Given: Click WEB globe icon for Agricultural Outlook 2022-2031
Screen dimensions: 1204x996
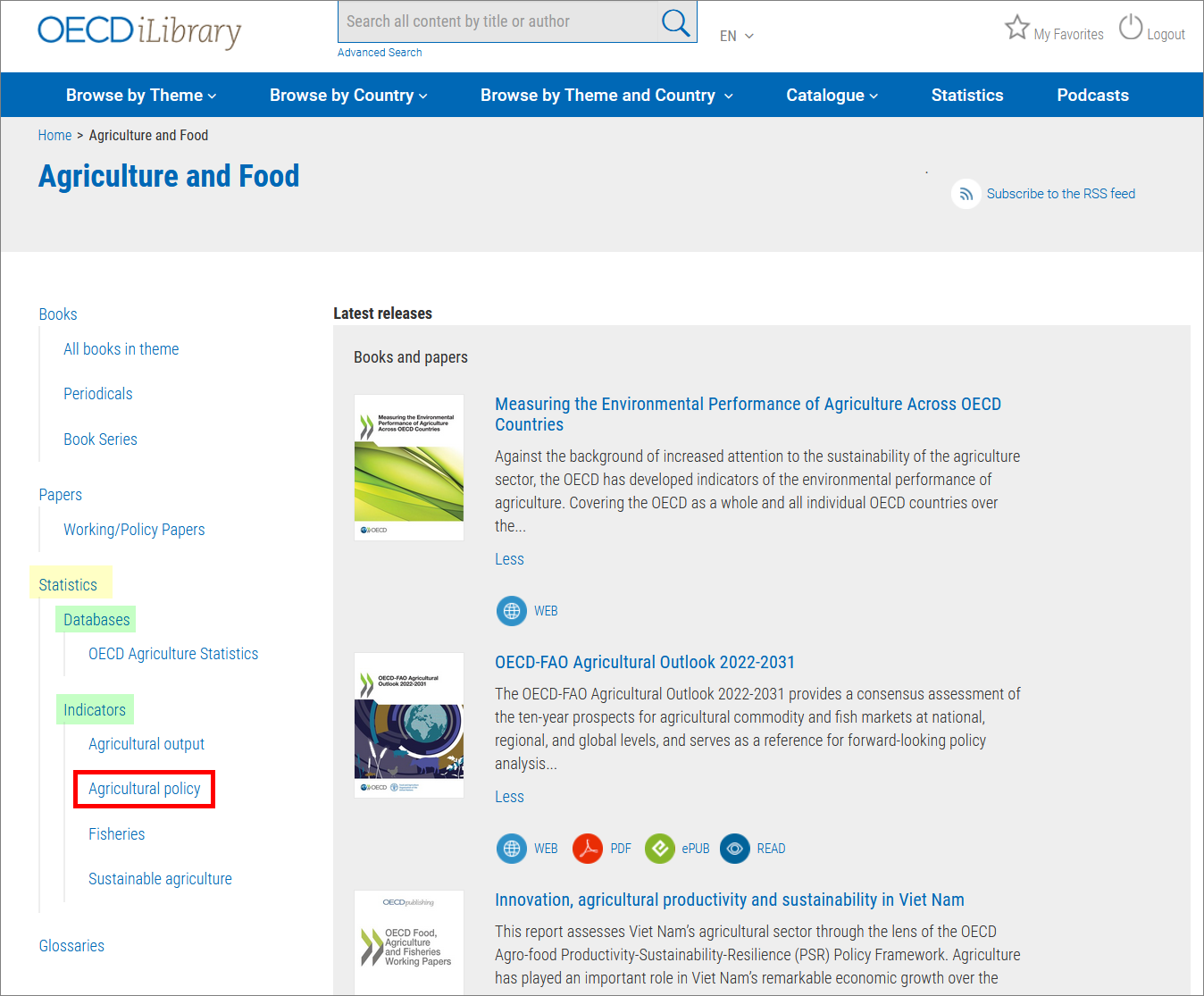Looking at the screenshot, I should coord(512,849).
